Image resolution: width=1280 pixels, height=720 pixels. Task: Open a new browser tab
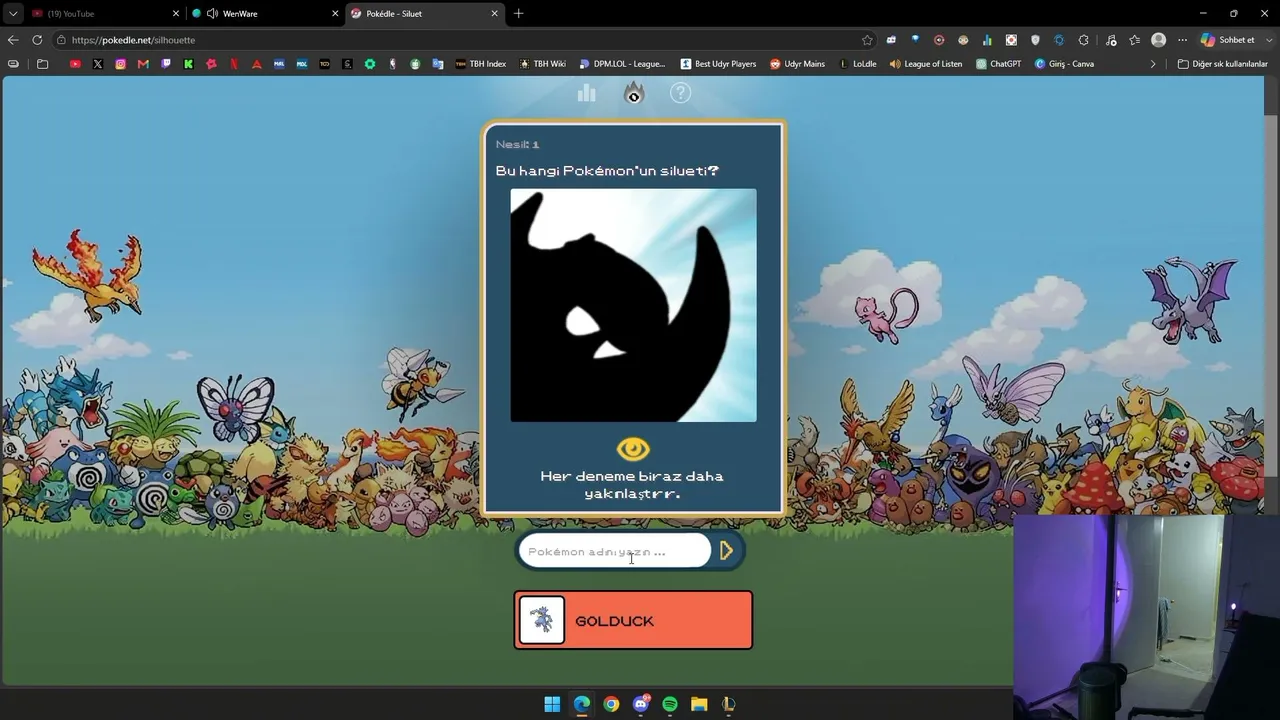coord(518,14)
